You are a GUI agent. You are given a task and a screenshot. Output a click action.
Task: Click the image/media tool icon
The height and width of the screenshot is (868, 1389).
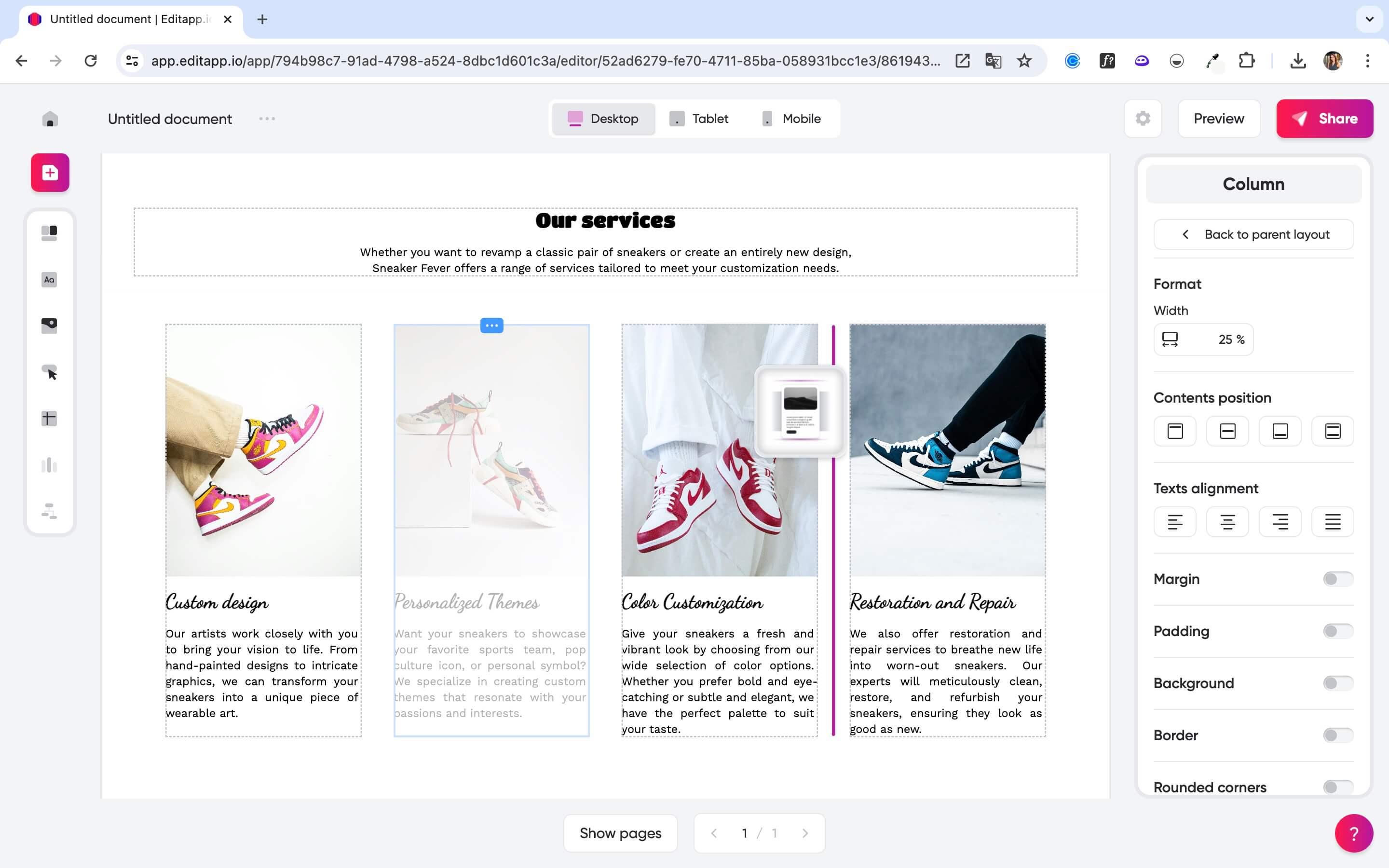(x=49, y=325)
